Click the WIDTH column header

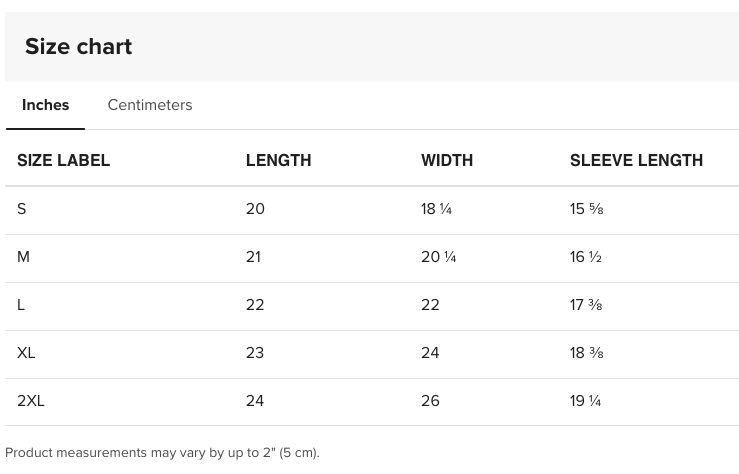pos(447,160)
